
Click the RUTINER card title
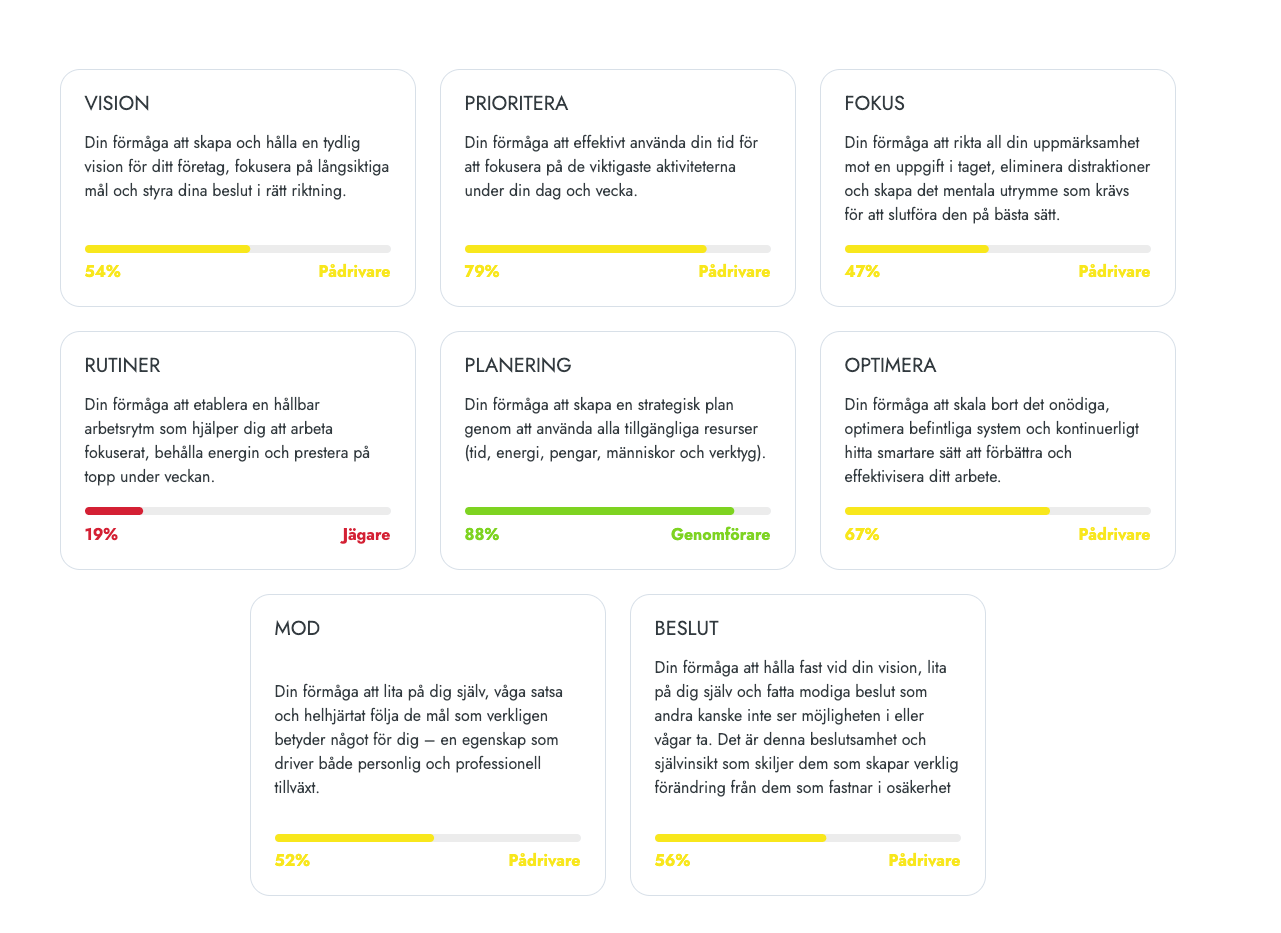click(x=122, y=366)
